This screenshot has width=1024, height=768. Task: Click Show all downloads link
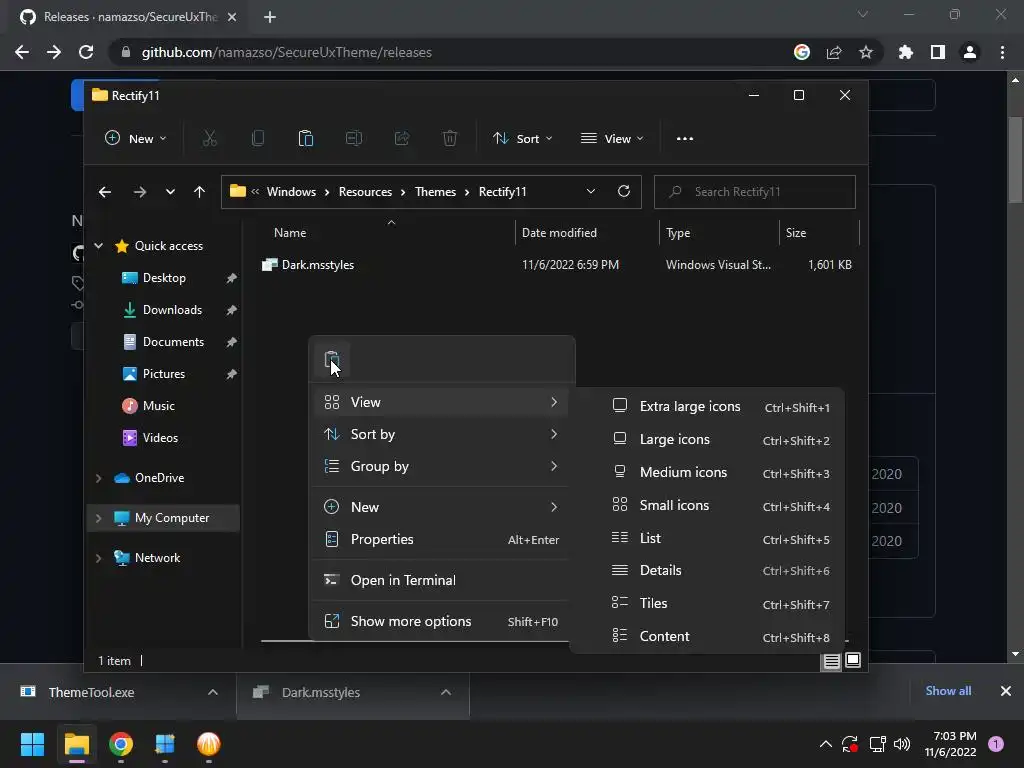(948, 691)
